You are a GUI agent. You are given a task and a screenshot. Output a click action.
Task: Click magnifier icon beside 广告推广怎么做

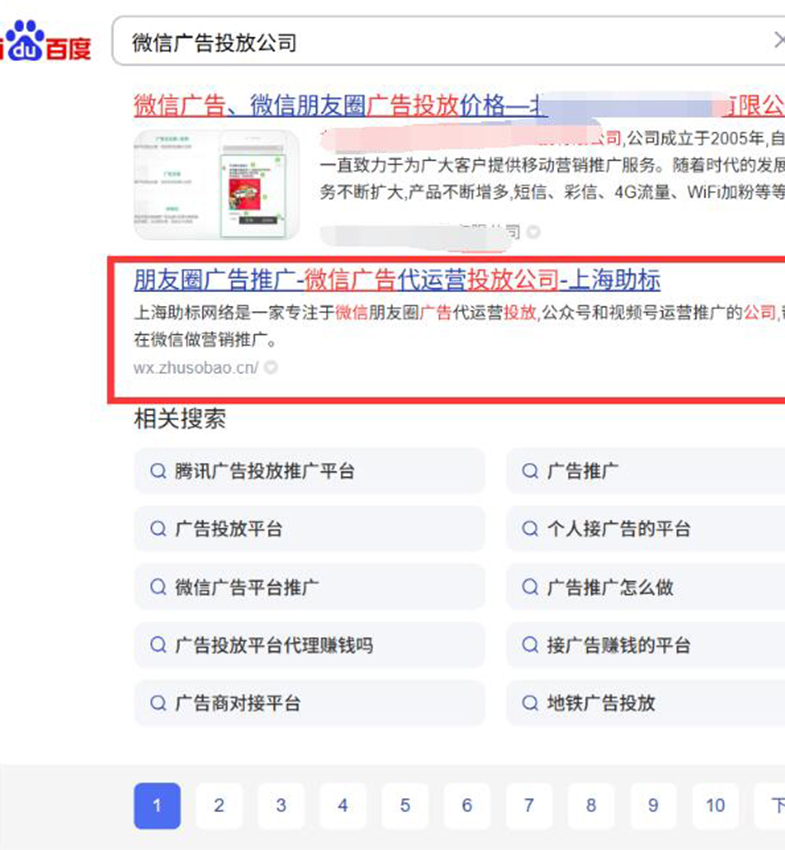tap(530, 587)
